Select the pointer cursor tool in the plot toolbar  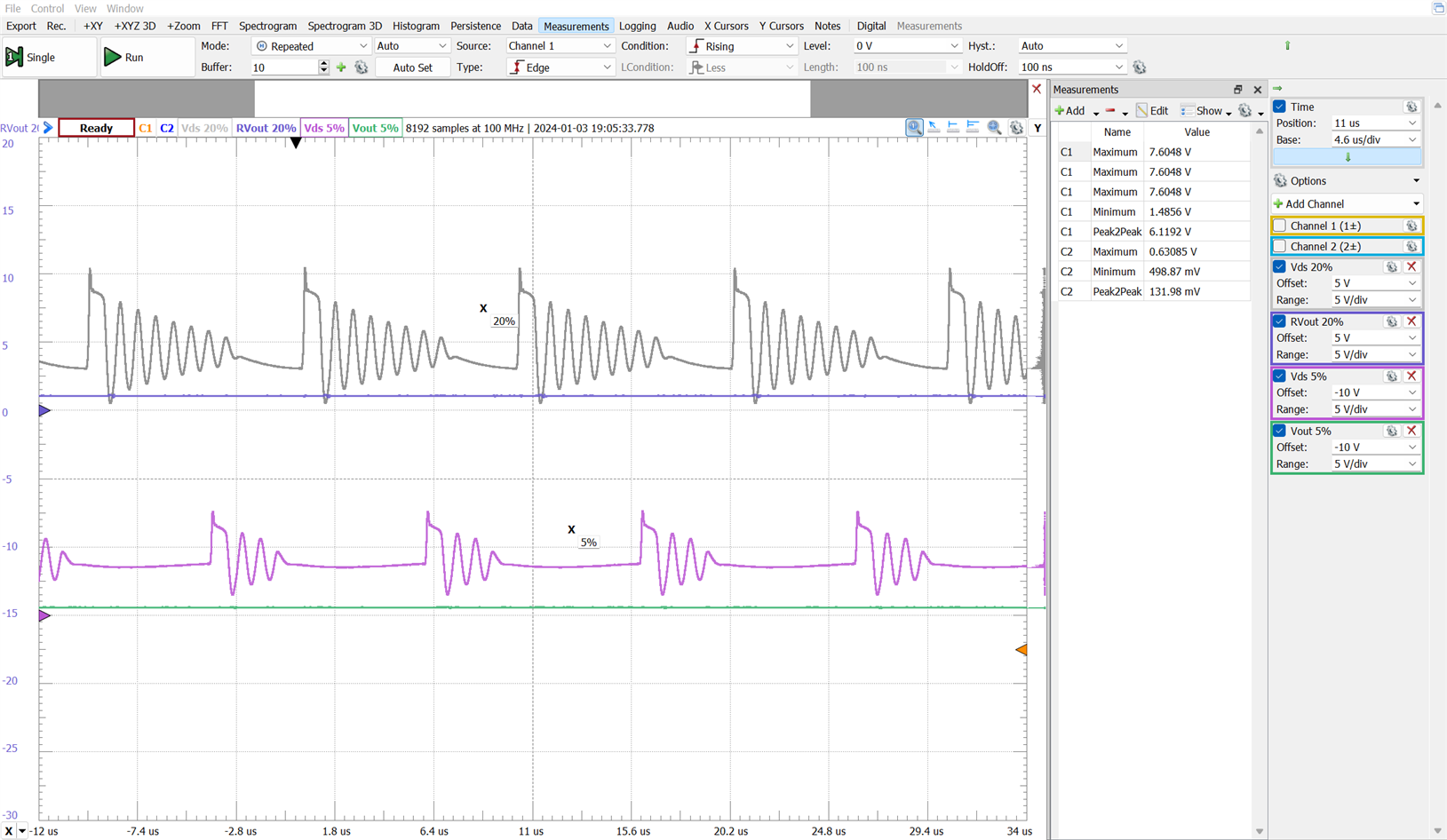pyautogui.click(x=934, y=128)
